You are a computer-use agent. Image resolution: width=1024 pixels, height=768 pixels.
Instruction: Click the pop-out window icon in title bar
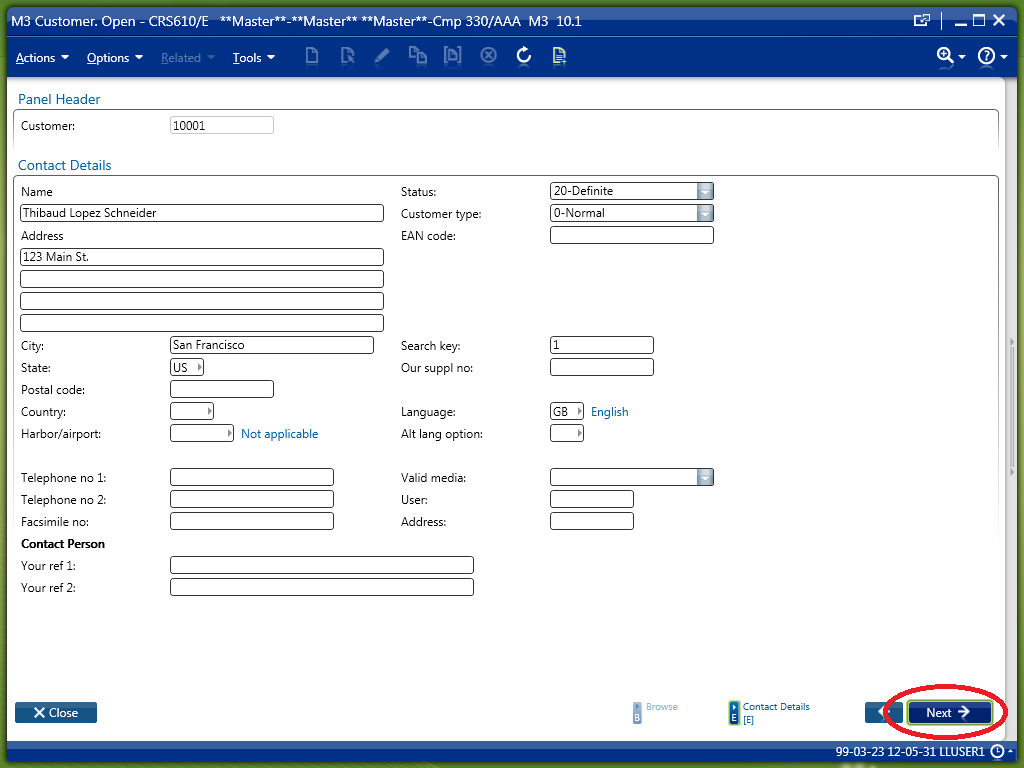coord(922,20)
